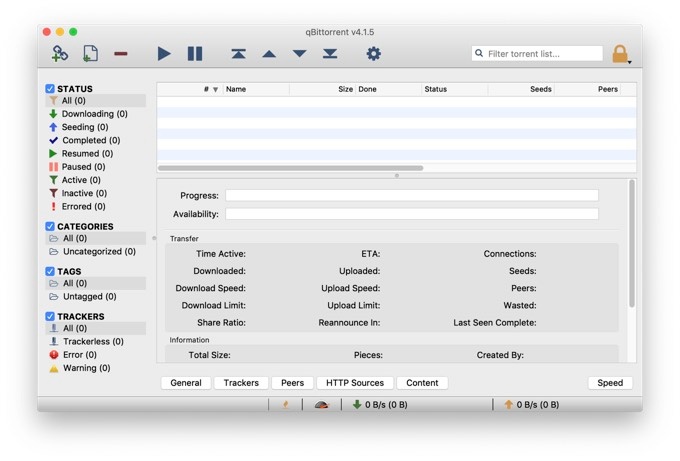Image resolution: width=680 pixels, height=461 pixels.
Task: Select All (0) under TRACKERS
Action: (95, 328)
